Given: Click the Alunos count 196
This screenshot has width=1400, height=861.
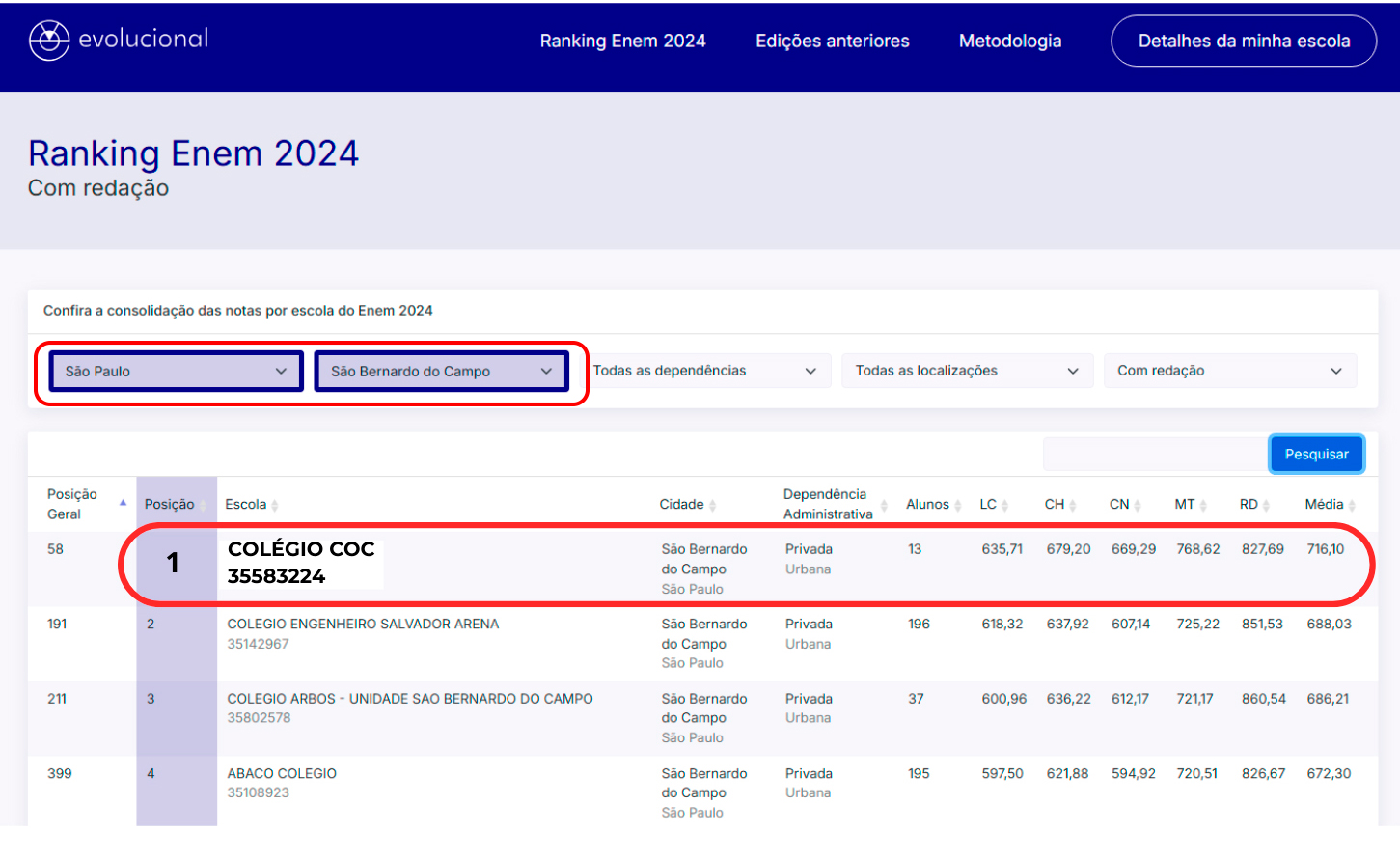Looking at the screenshot, I should pos(919,625).
